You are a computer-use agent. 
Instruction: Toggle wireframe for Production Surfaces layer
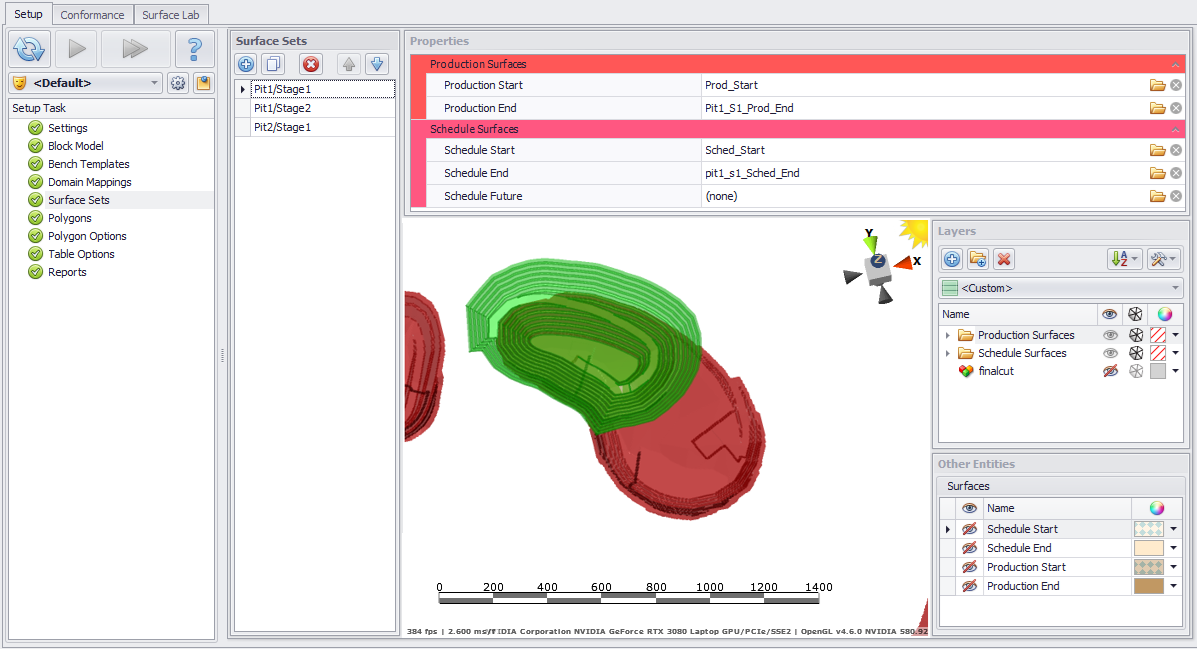coord(1136,335)
